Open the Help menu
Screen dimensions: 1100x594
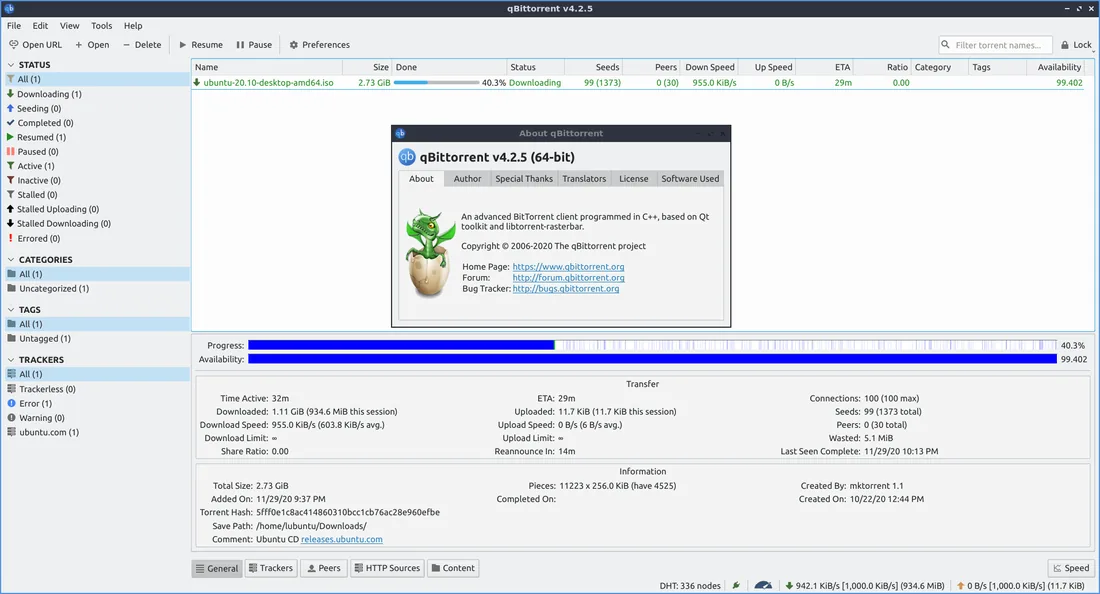tap(133, 26)
